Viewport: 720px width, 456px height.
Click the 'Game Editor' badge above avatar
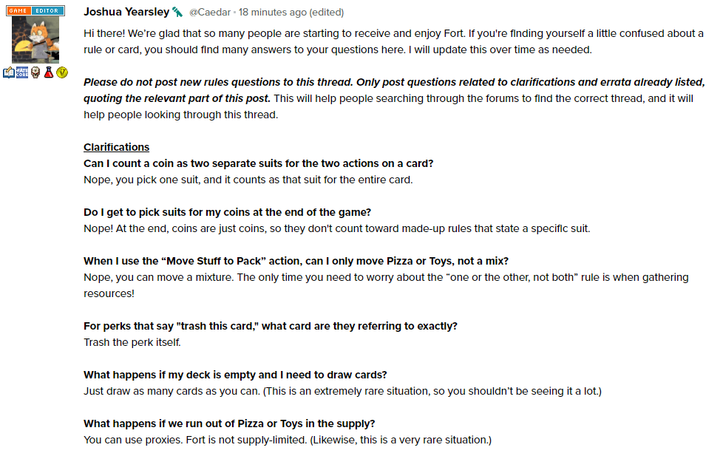click(35, 9)
